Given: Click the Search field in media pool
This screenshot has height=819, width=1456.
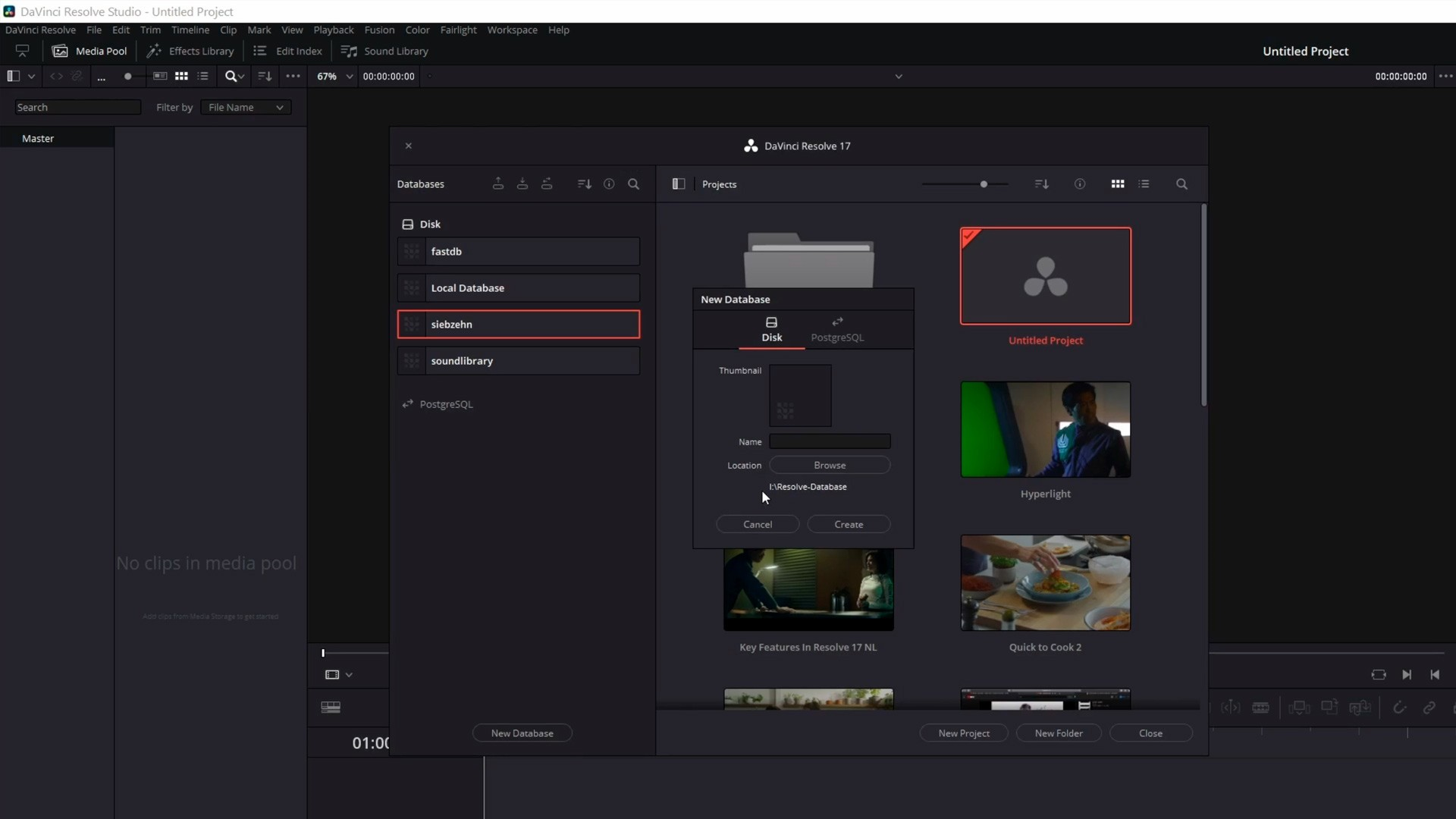Looking at the screenshot, I should [77, 107].
